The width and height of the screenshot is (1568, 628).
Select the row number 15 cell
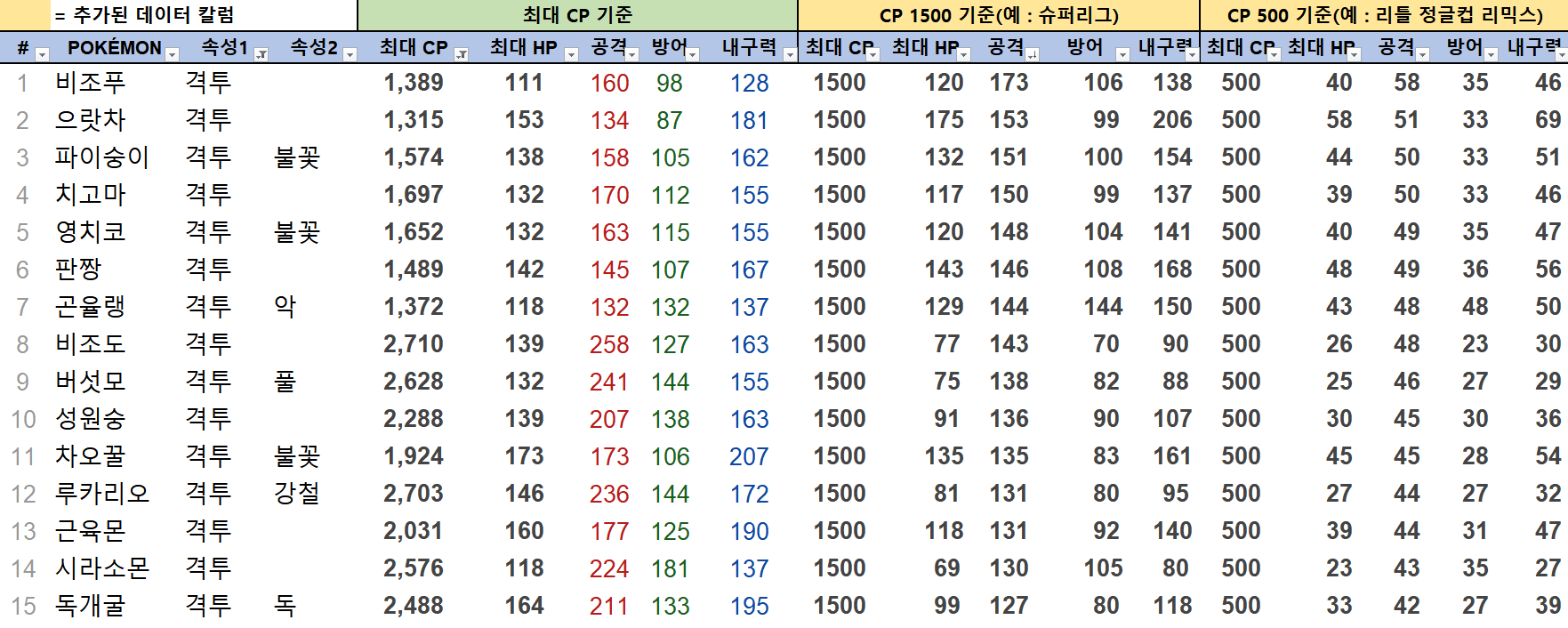[24, 606]
